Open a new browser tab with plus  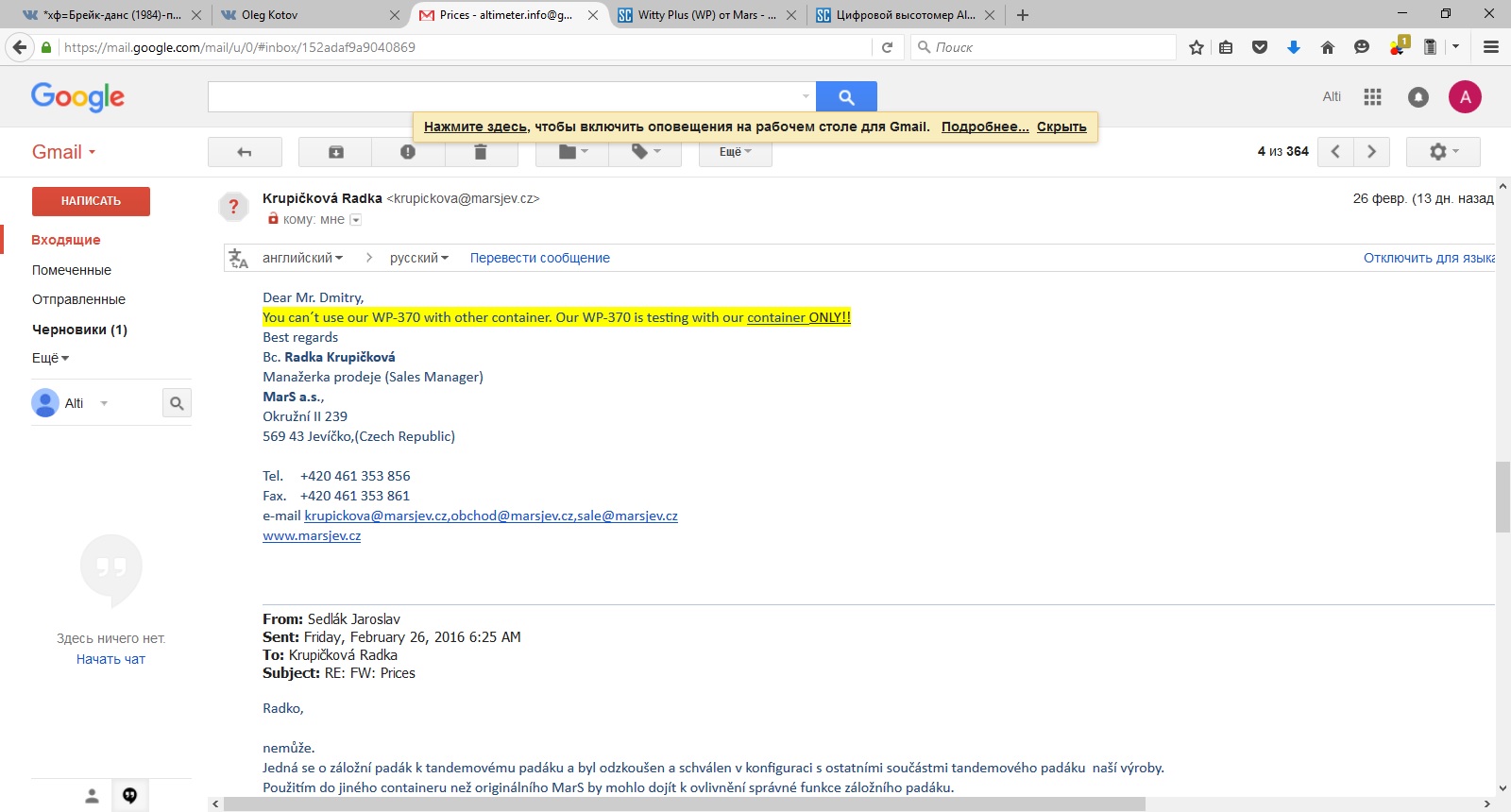click(x=1023, y=15)
